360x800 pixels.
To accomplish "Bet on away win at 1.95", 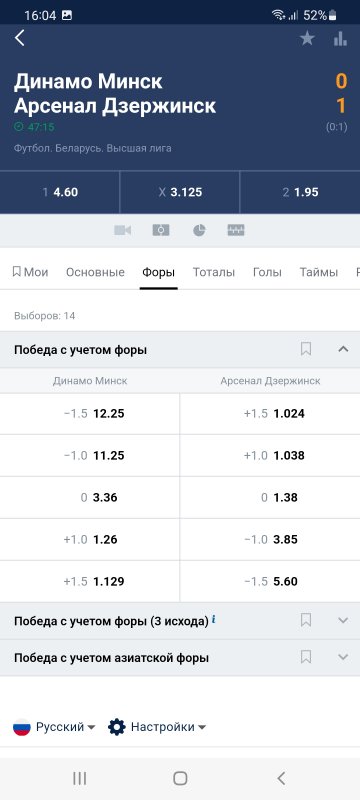I will 300,192.
